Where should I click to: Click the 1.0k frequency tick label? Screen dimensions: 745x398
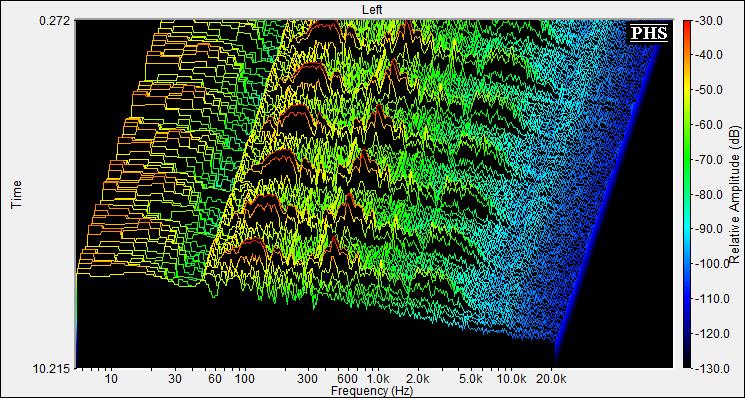(380, 379)
